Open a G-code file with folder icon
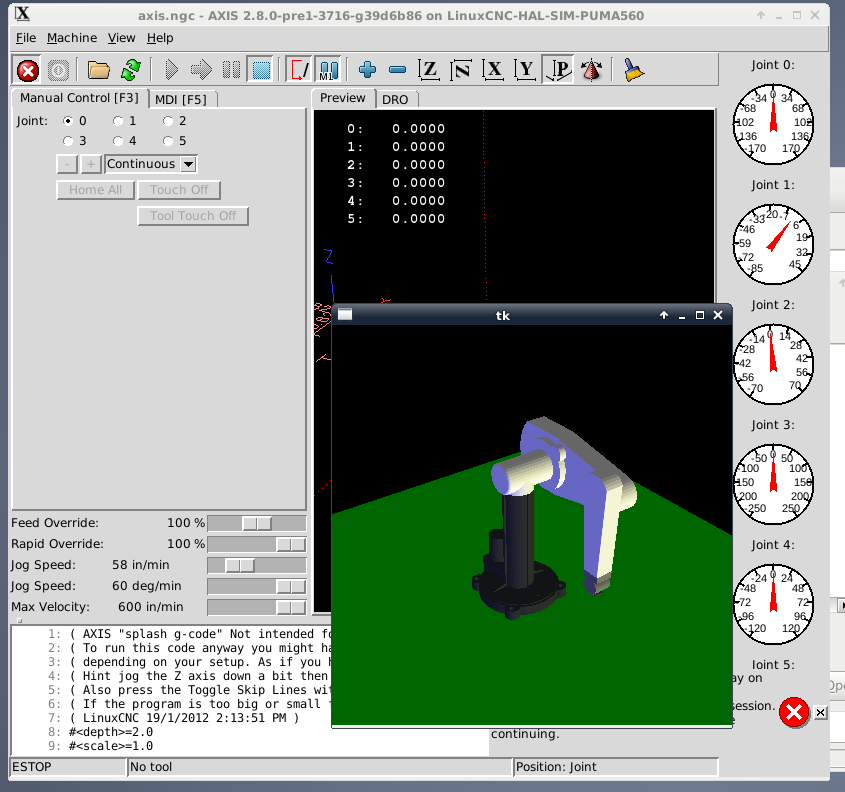The width and height of the screenshot is (845, 792). pos(98,70)
